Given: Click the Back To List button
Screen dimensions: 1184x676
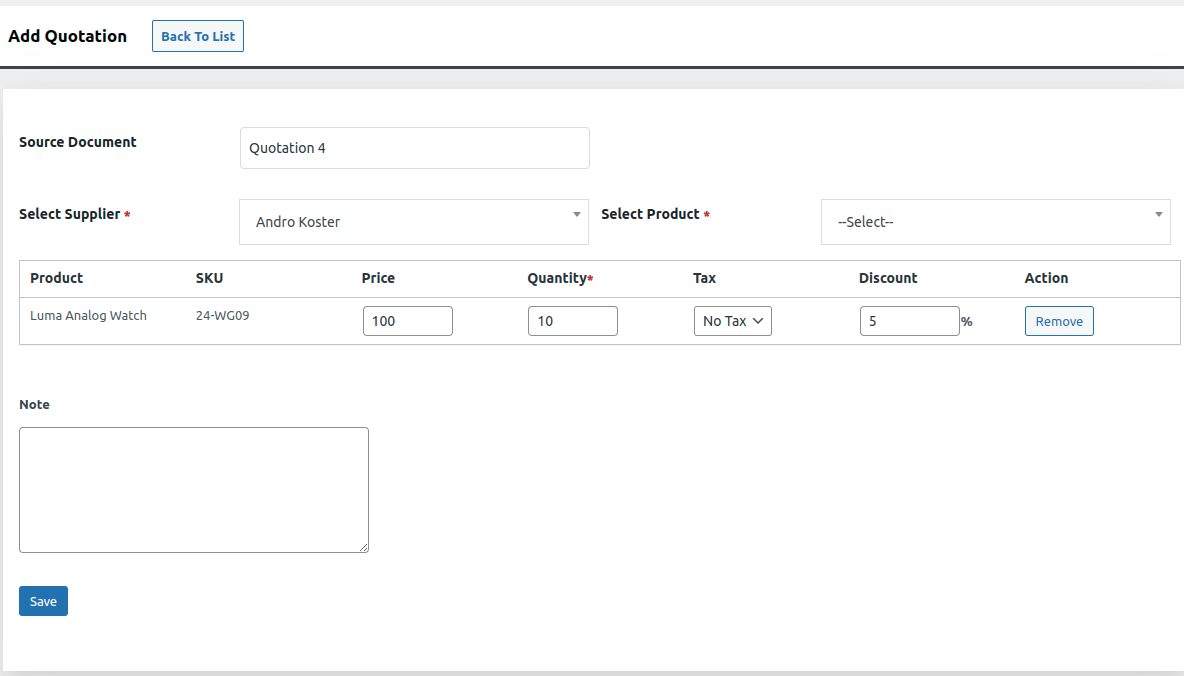Looking at the screenshot, I should 198,36.
